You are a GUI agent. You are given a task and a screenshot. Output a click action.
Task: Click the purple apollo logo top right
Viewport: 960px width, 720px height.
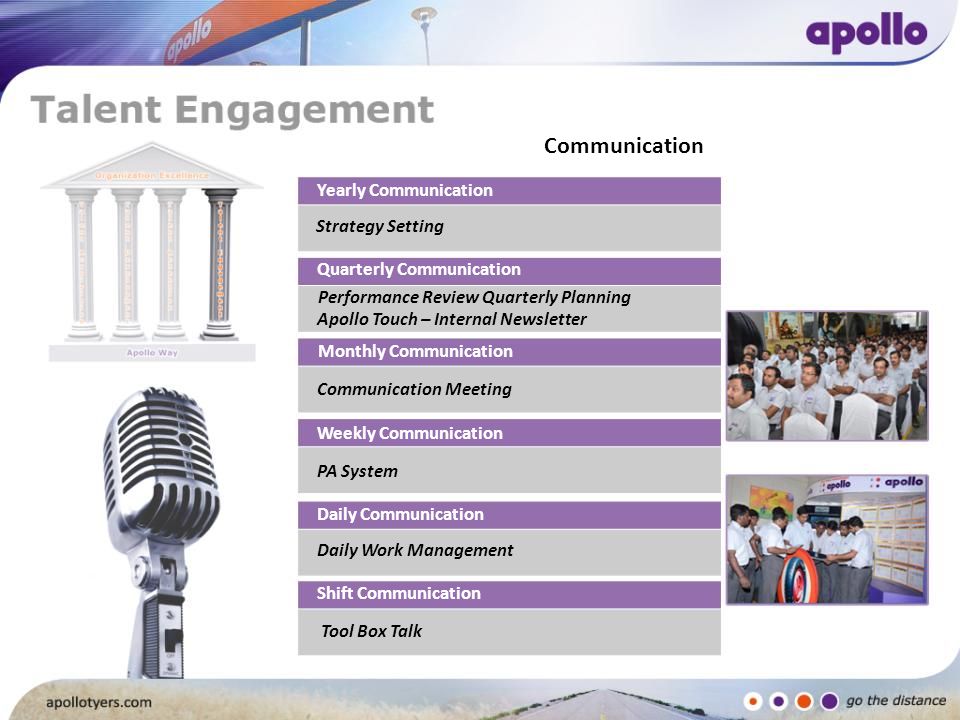click(866, 33)
